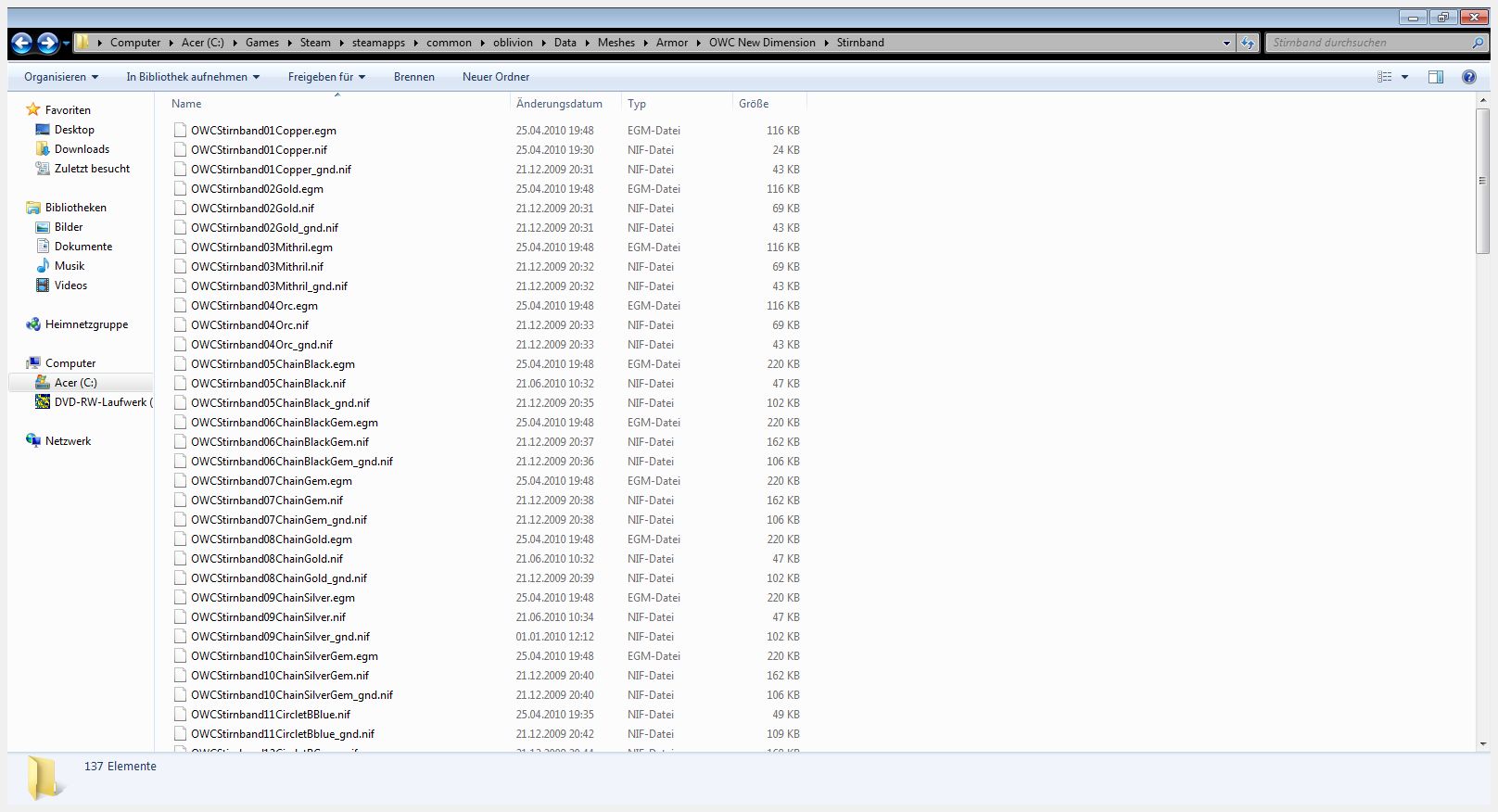Click the refresh icon beside address bar
This screenshot has width=1498, height=812.
click(1248, 43)
